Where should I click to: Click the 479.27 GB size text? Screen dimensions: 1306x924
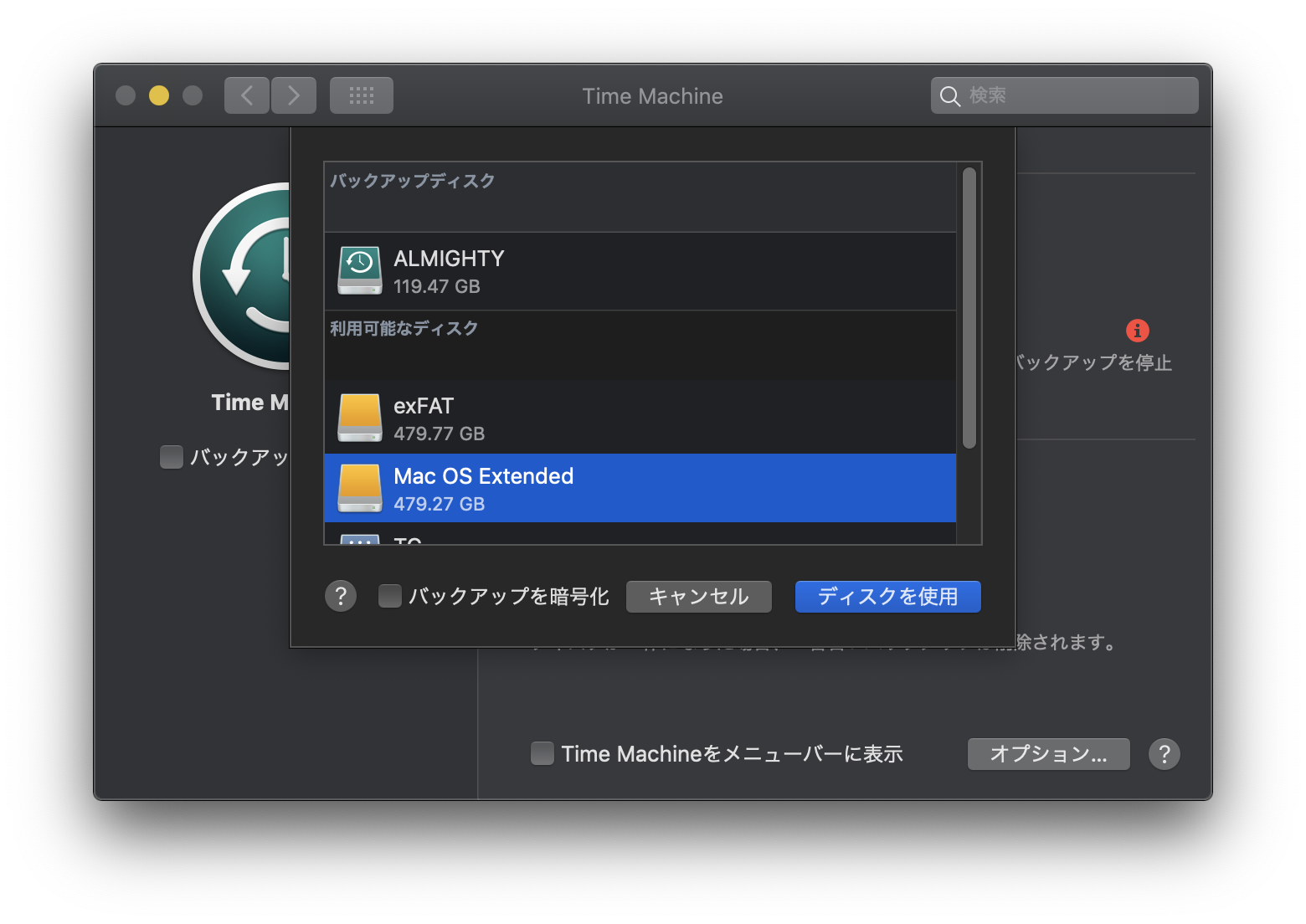[440, 504]
